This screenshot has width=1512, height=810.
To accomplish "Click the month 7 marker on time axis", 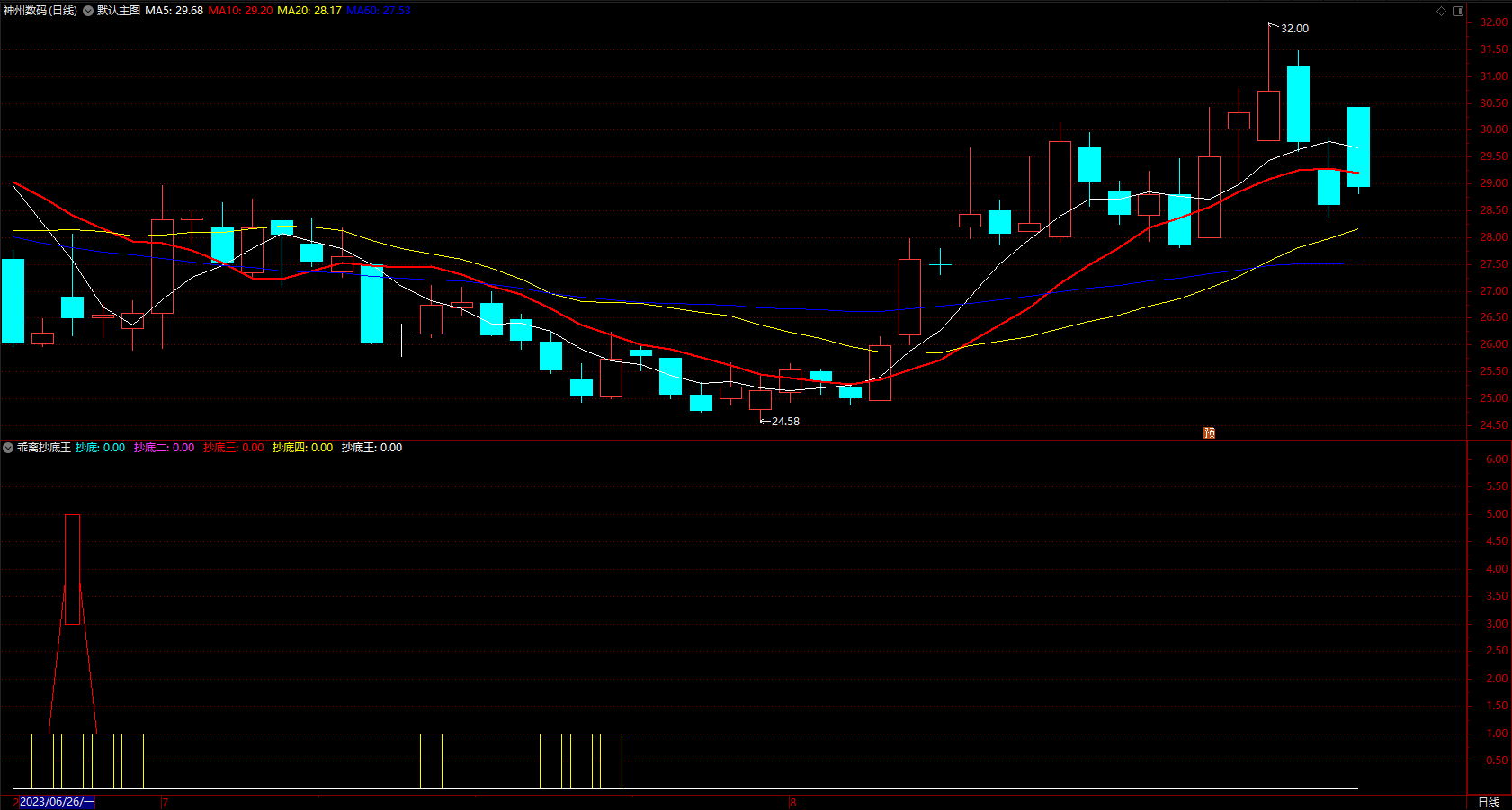I will tap(166, 802).
